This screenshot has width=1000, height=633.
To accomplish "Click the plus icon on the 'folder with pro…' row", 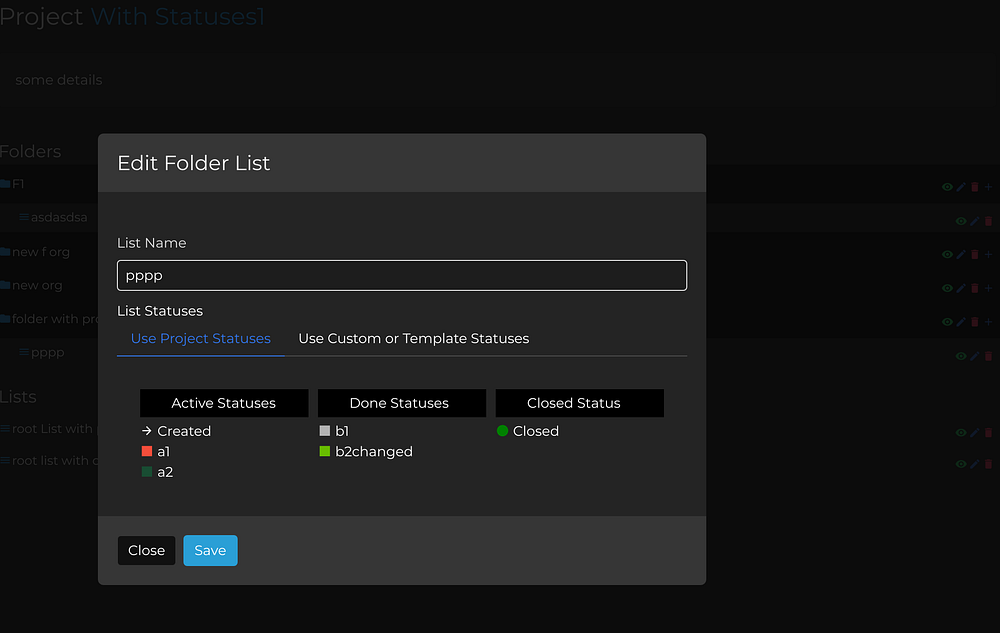I will coord(989,322).
